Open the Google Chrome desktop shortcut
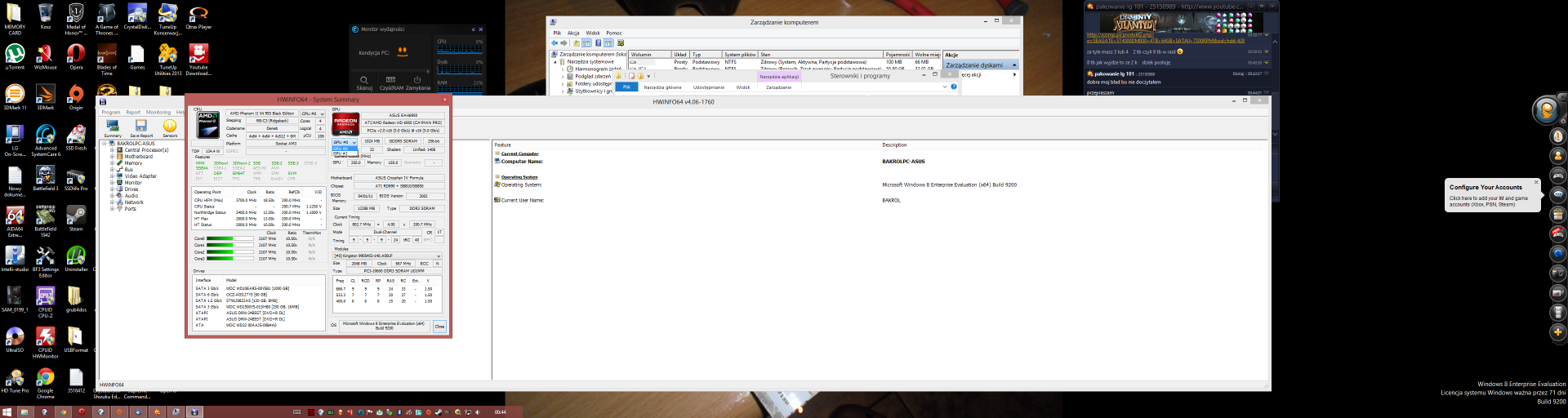This screenshot has width=1568, height=418. pos(45,382)
